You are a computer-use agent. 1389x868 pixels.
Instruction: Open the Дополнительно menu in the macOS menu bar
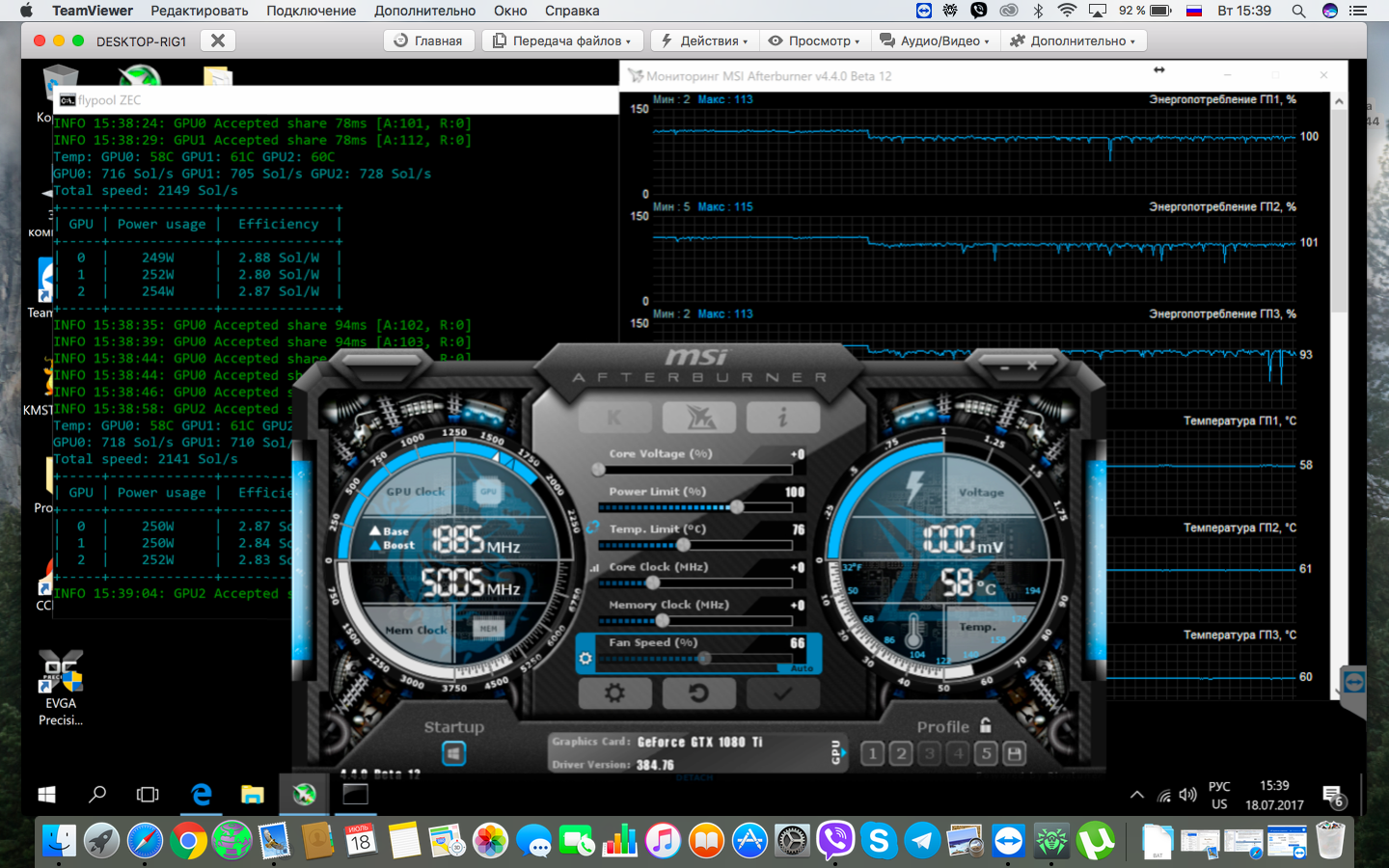coord(425,11)
